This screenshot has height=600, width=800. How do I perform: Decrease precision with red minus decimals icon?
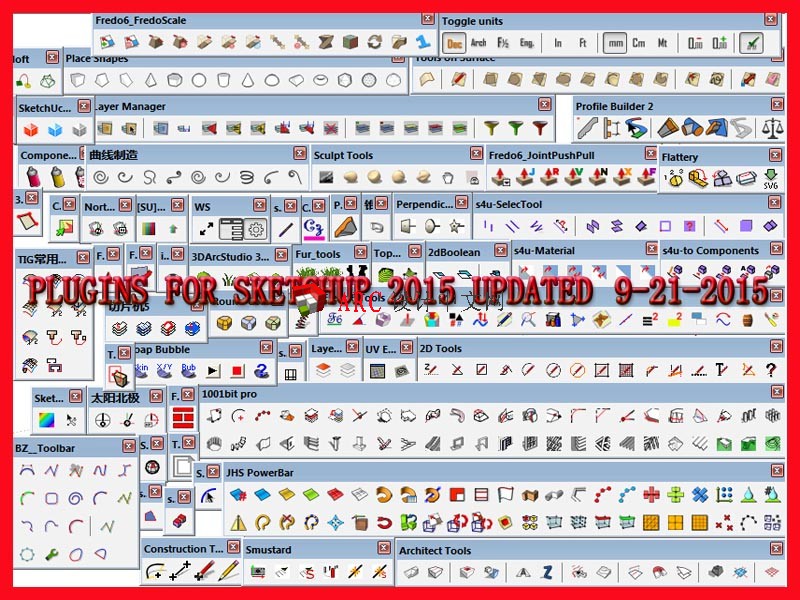[695, 43]
